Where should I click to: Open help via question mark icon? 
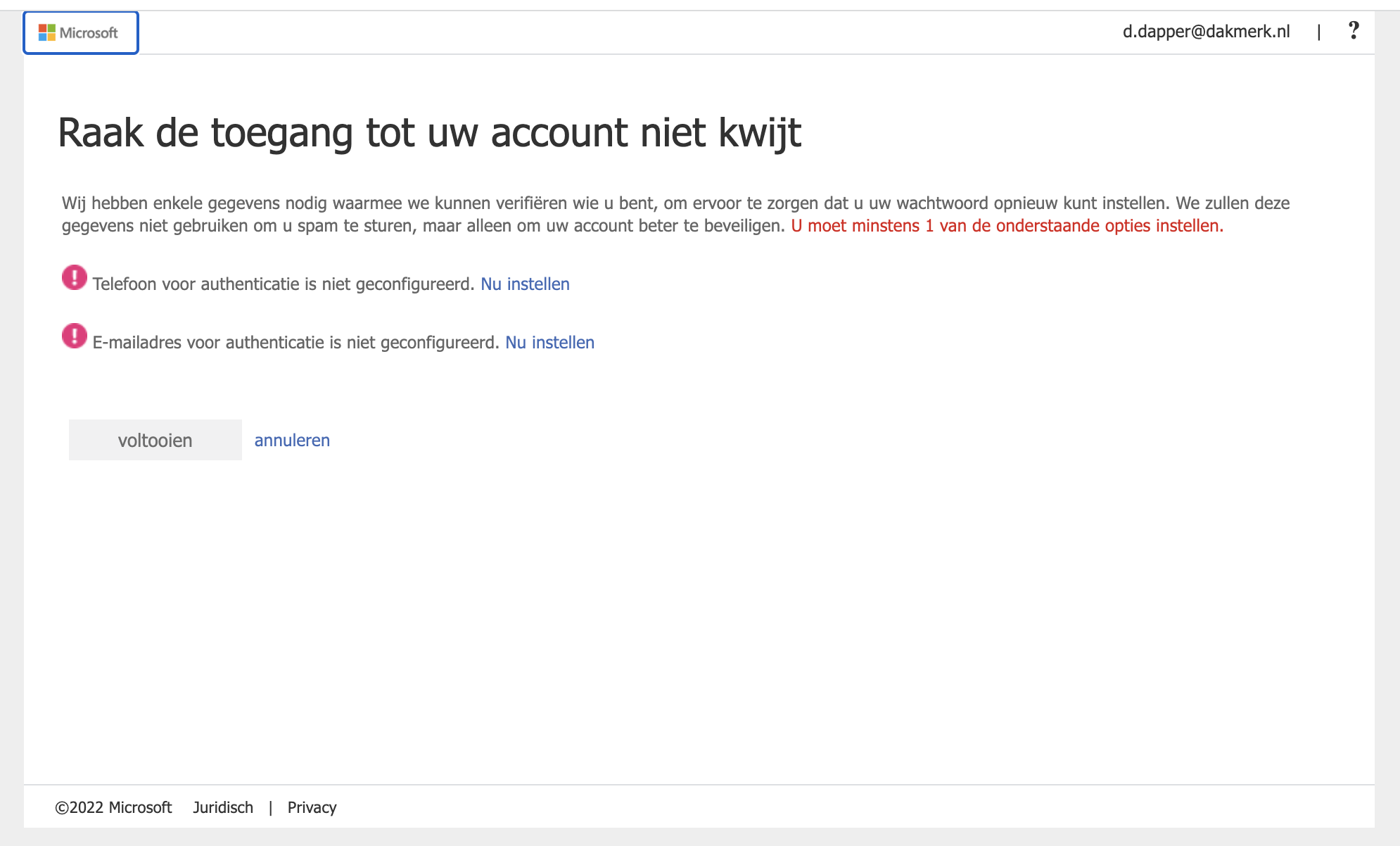pos(1353,31)
